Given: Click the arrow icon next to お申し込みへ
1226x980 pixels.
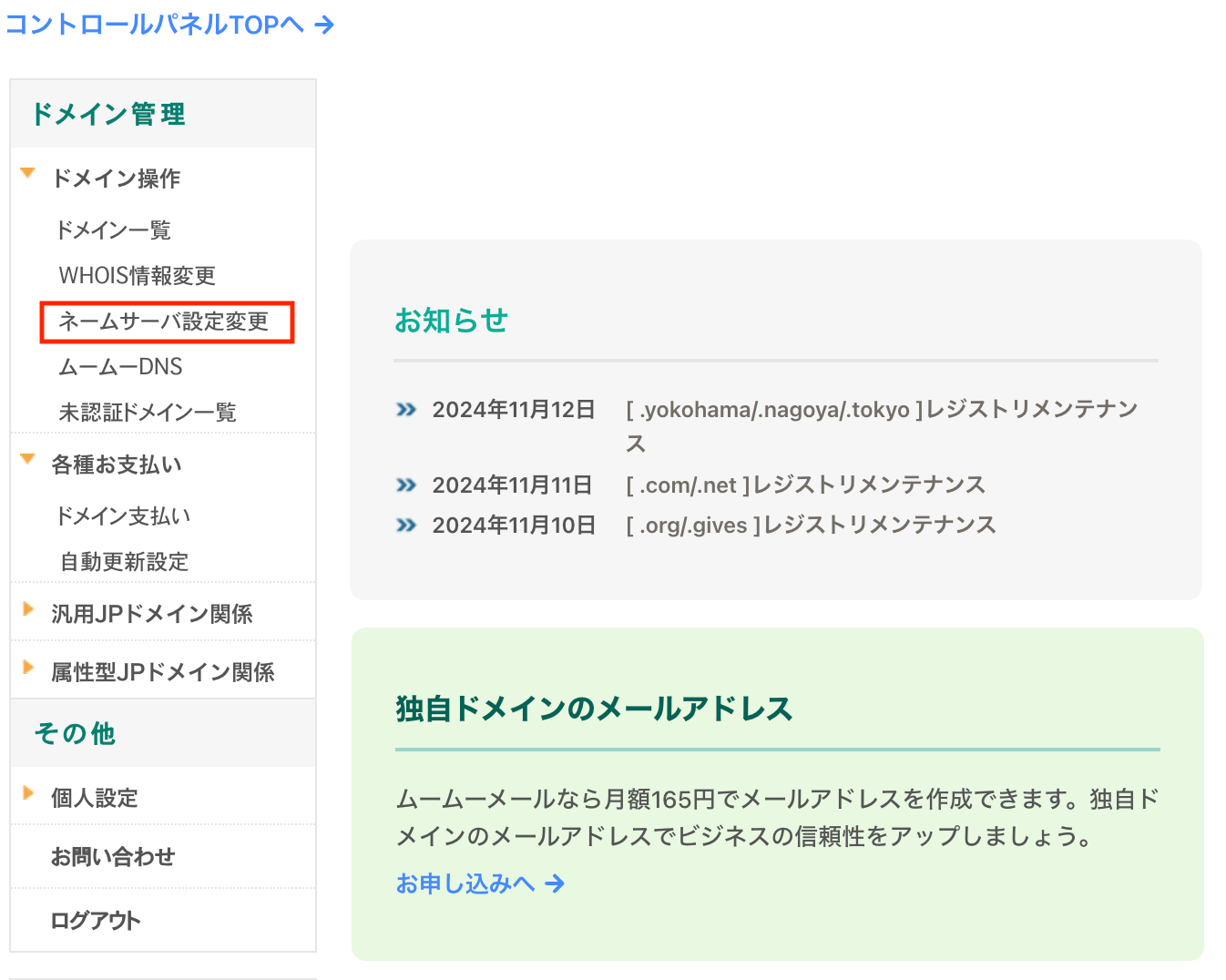Looking at the screenshot, I should tap(554, 883).
